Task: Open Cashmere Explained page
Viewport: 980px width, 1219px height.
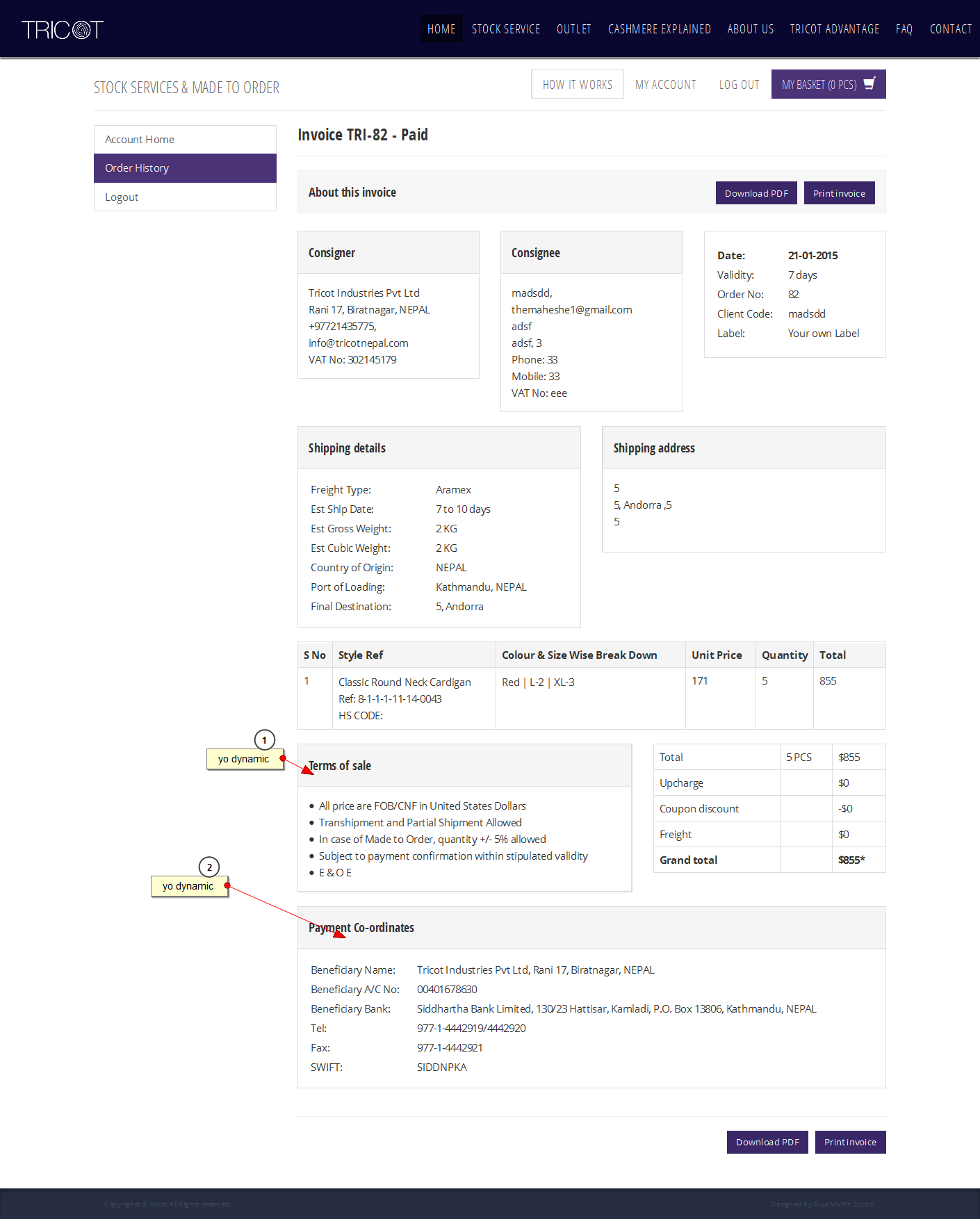Action: (659, 29)
